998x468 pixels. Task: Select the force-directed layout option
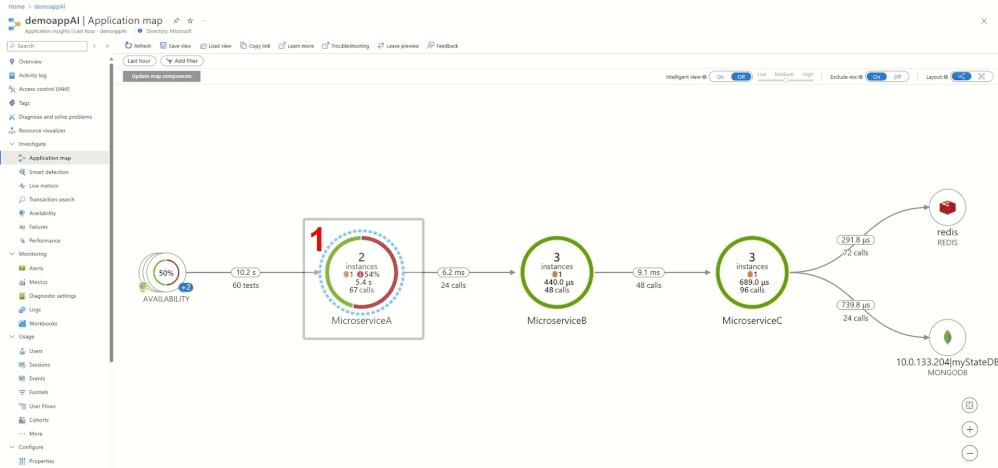pyautogui.click(x=982, y=76)
